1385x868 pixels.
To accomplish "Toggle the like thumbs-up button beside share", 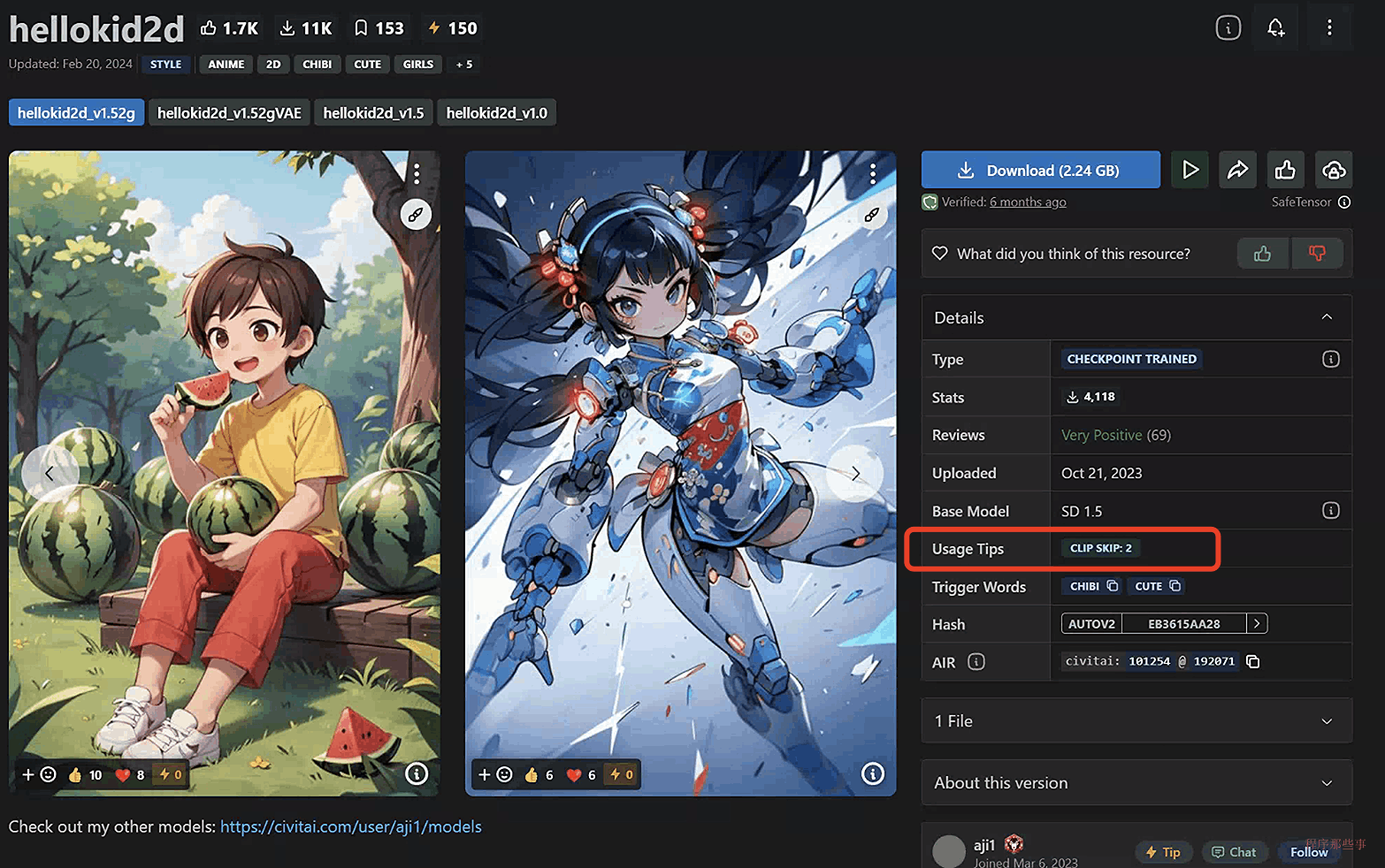I will [x=1285, y=170].
